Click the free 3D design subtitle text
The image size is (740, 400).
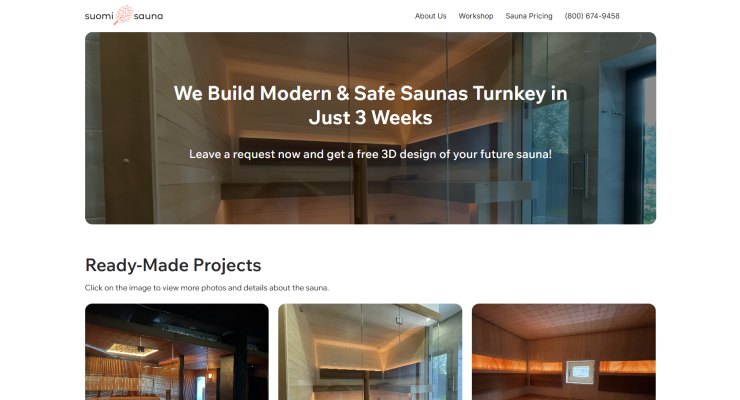click(x=370, y=154)
